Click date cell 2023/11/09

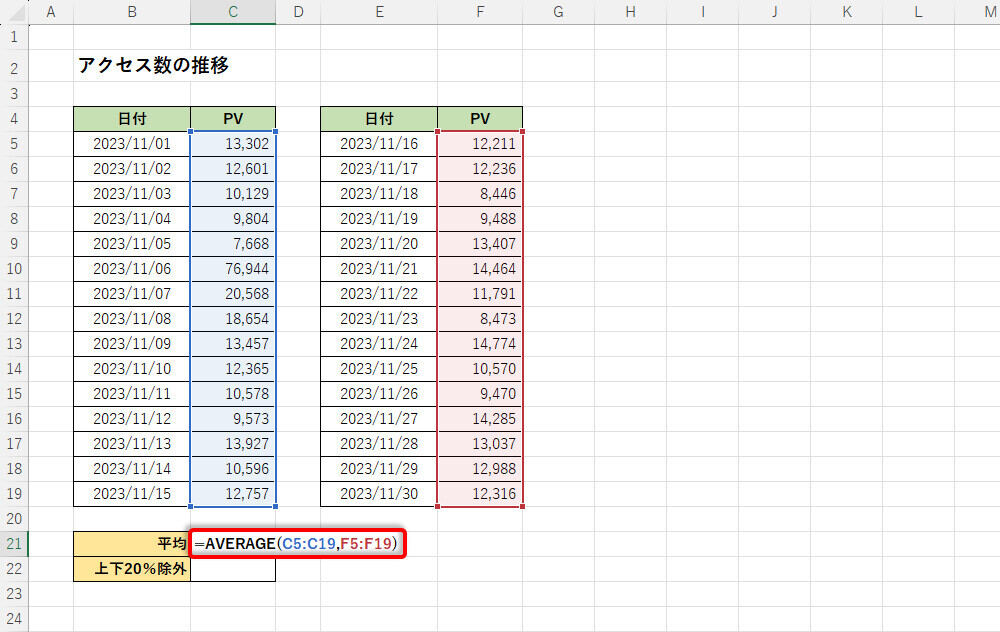[132, 344]
